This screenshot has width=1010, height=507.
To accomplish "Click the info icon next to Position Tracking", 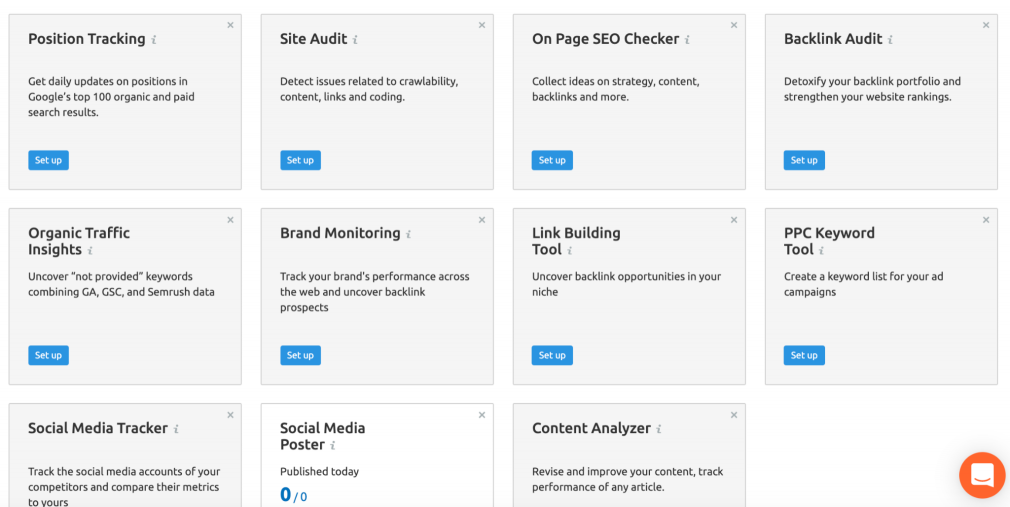I will click(x=154, y=40).
